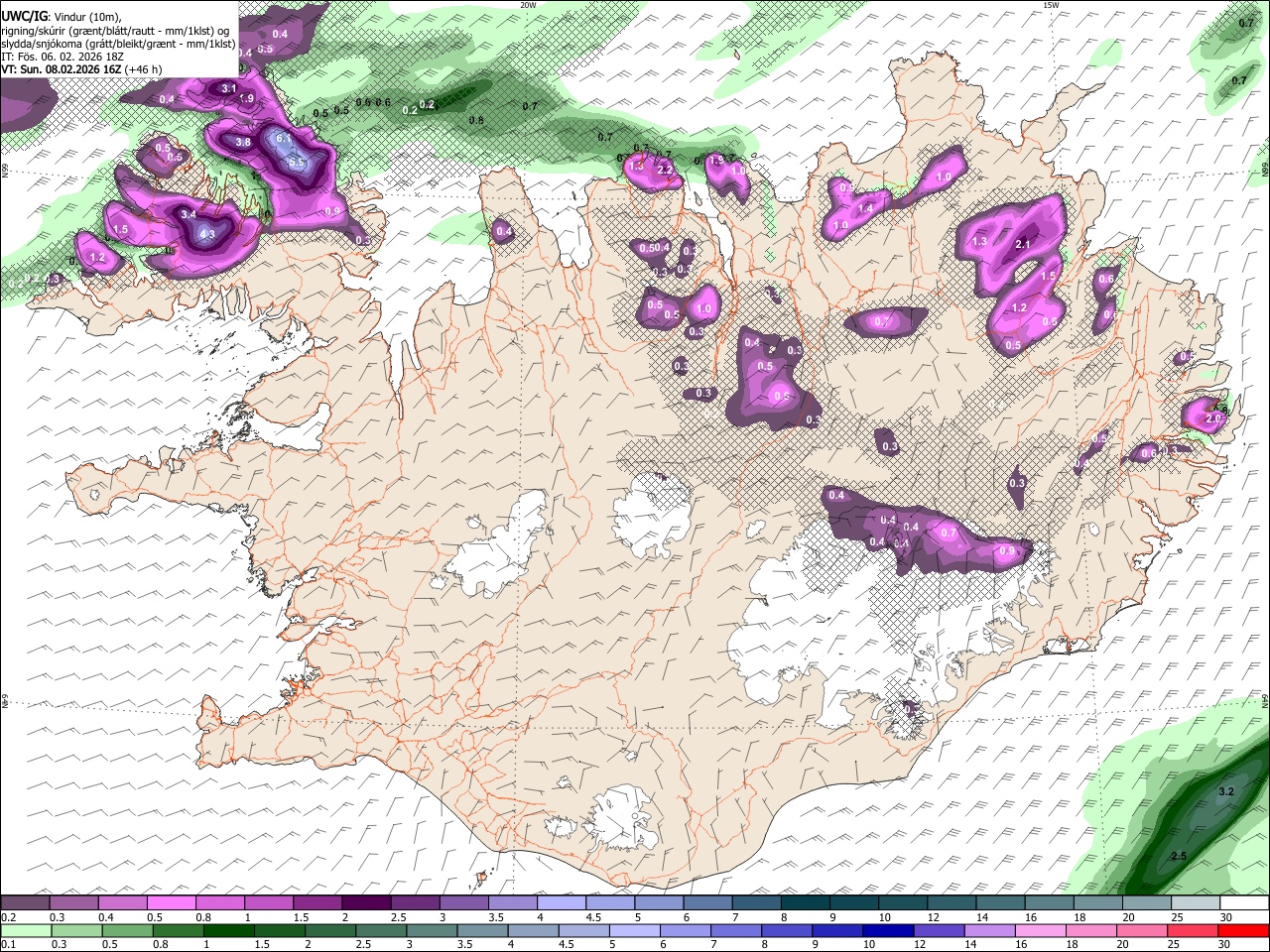Select the 4.3 snowfall maximum value

[x=207, y=234]
